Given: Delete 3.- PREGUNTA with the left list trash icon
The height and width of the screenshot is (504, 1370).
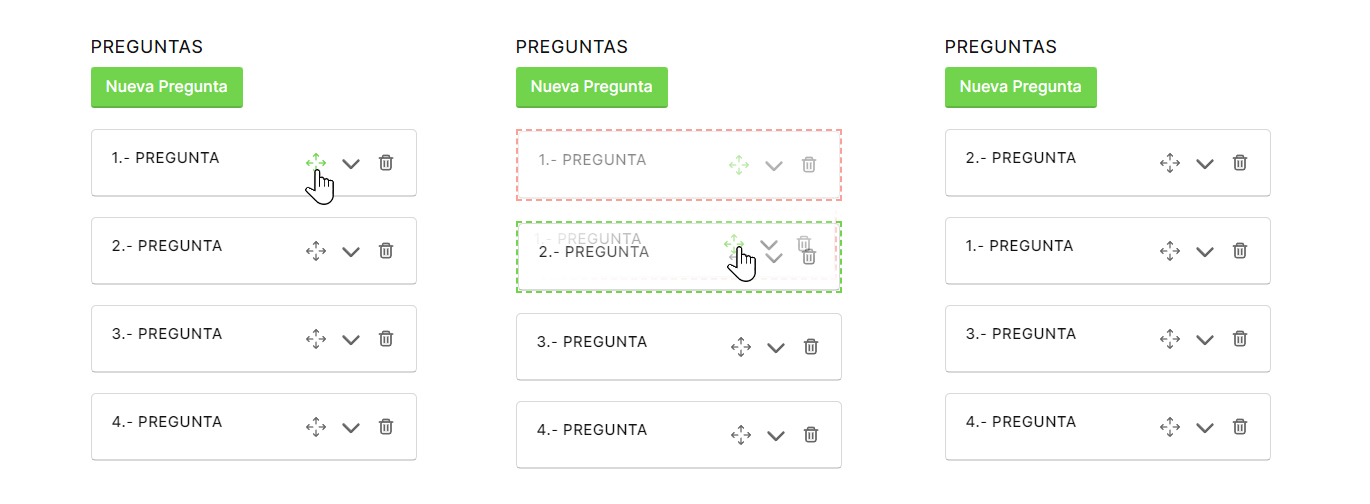Looking at the screenshot, I should pyautogui.click(x=386, y=339).
